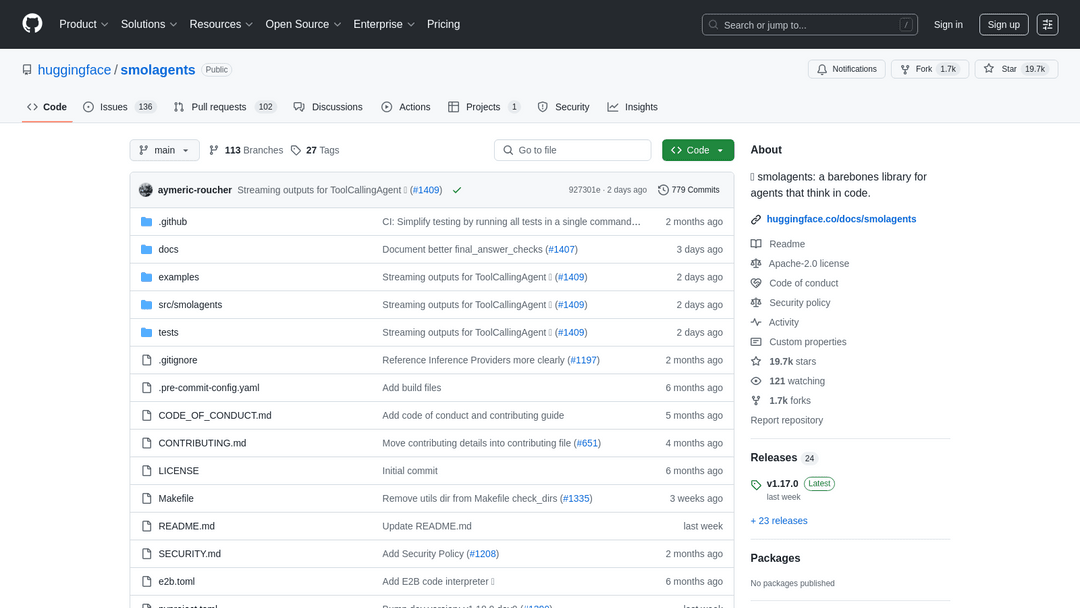Screen dimensions: 1080x608
Task: Switch to the Issues tab
Action: point(120,107)
